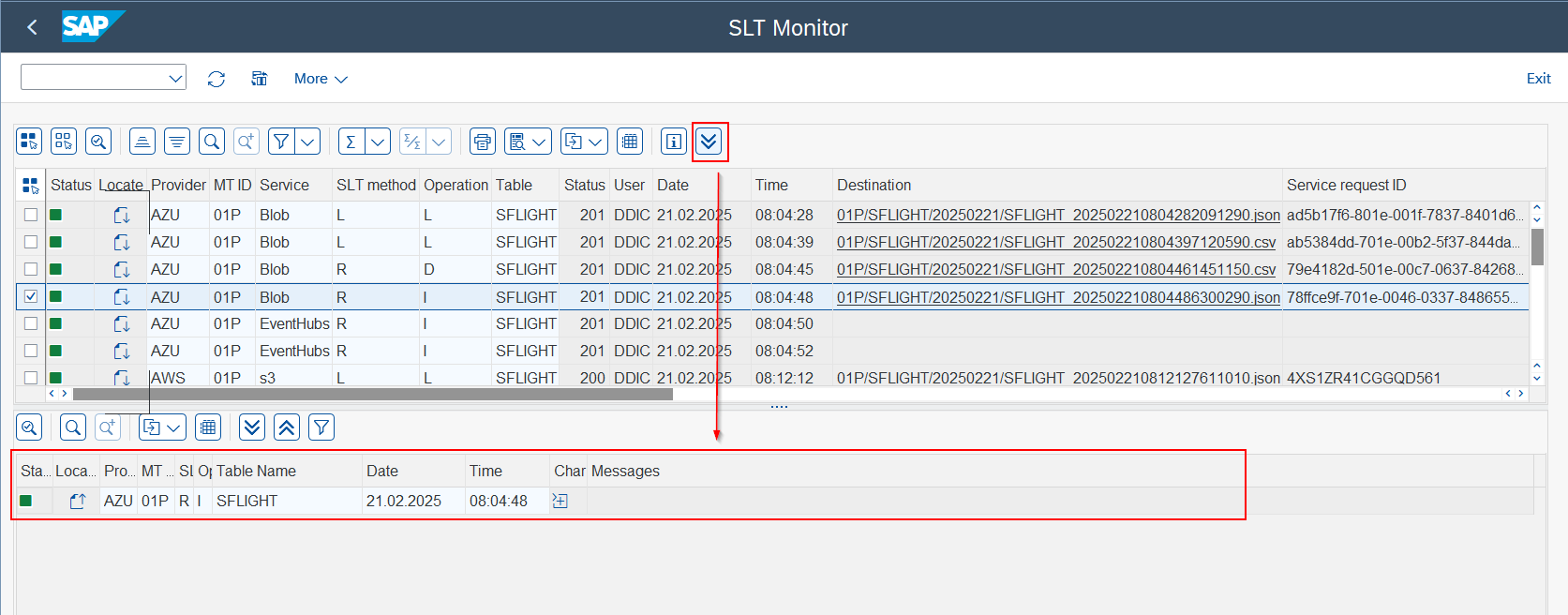Click layout grid icon in upper toolbar
Image resolution: width=1568 pixels, height=615 pixels.
pyautogui.click(x=630, y=142)
